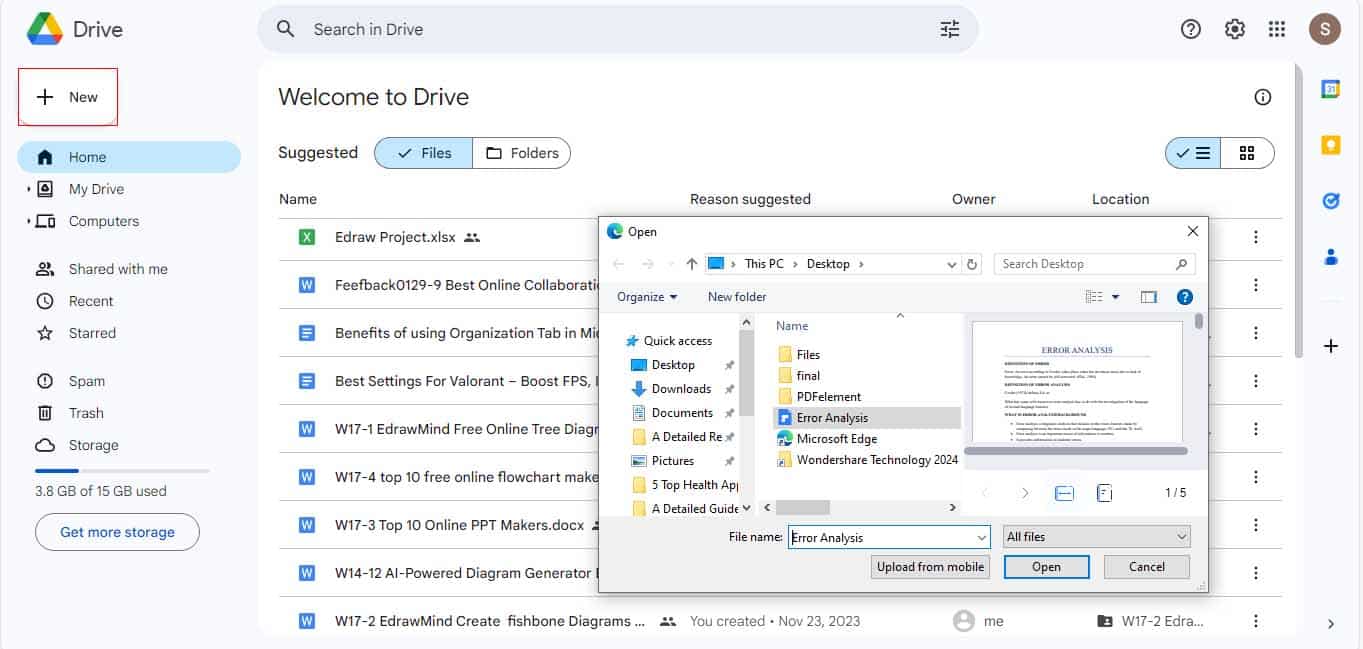Image resolution: width=1363 pixels, height=649 pixels.
Task: Cancel the Open dialog
Action: pyautogui.click(x=1147, y=567)
